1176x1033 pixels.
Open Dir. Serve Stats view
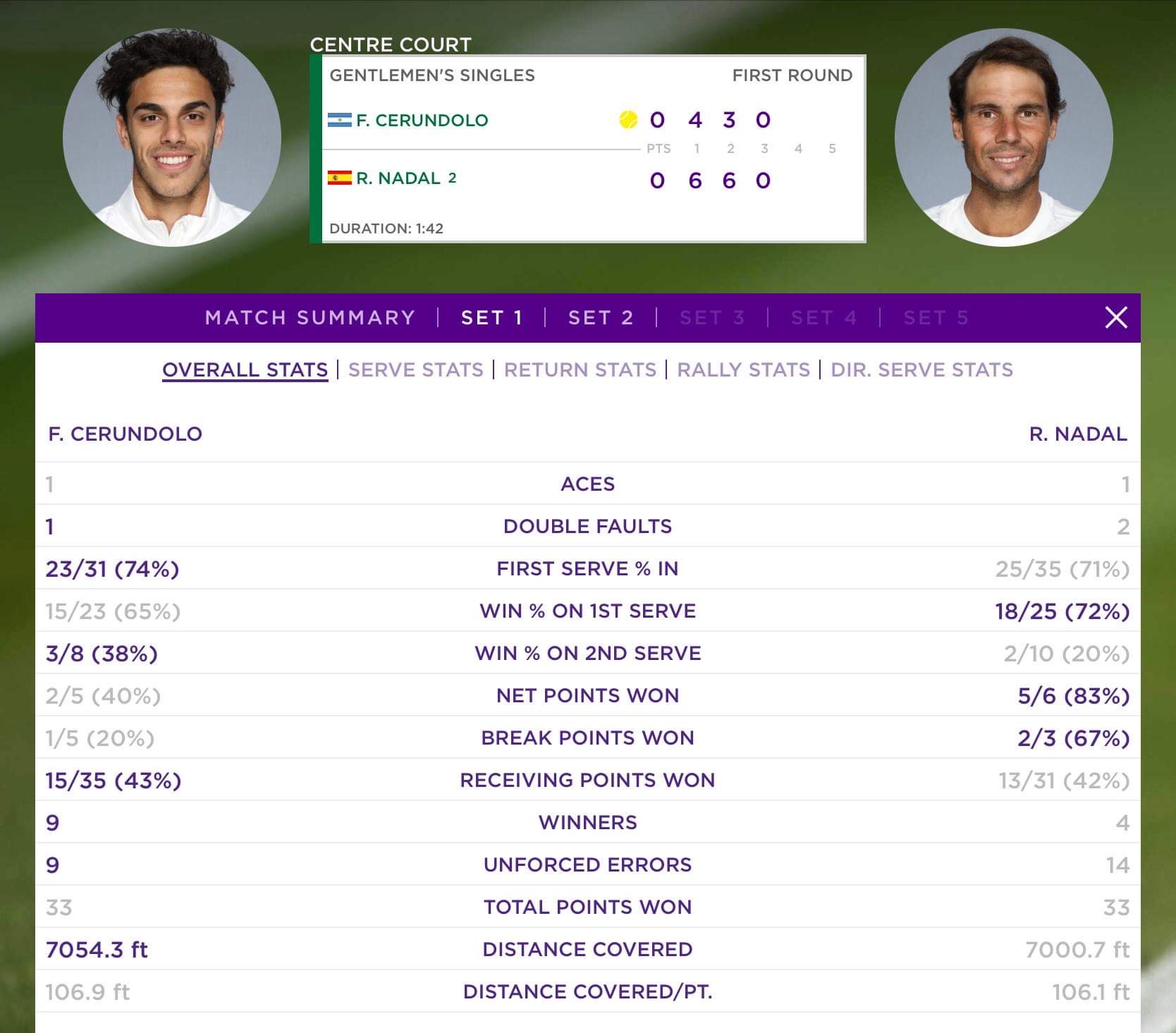tap(922, 369)
